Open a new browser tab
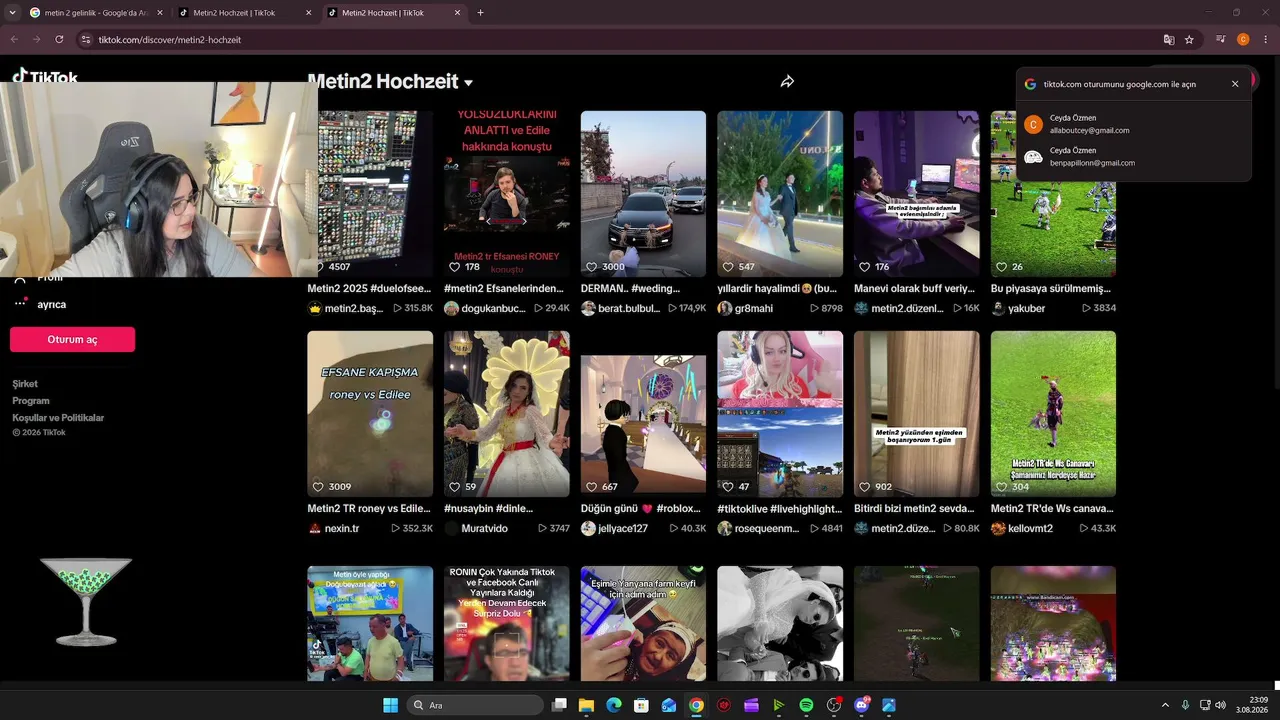The width and height of the screenshot is (1280, 720). (x=481, y=13)
